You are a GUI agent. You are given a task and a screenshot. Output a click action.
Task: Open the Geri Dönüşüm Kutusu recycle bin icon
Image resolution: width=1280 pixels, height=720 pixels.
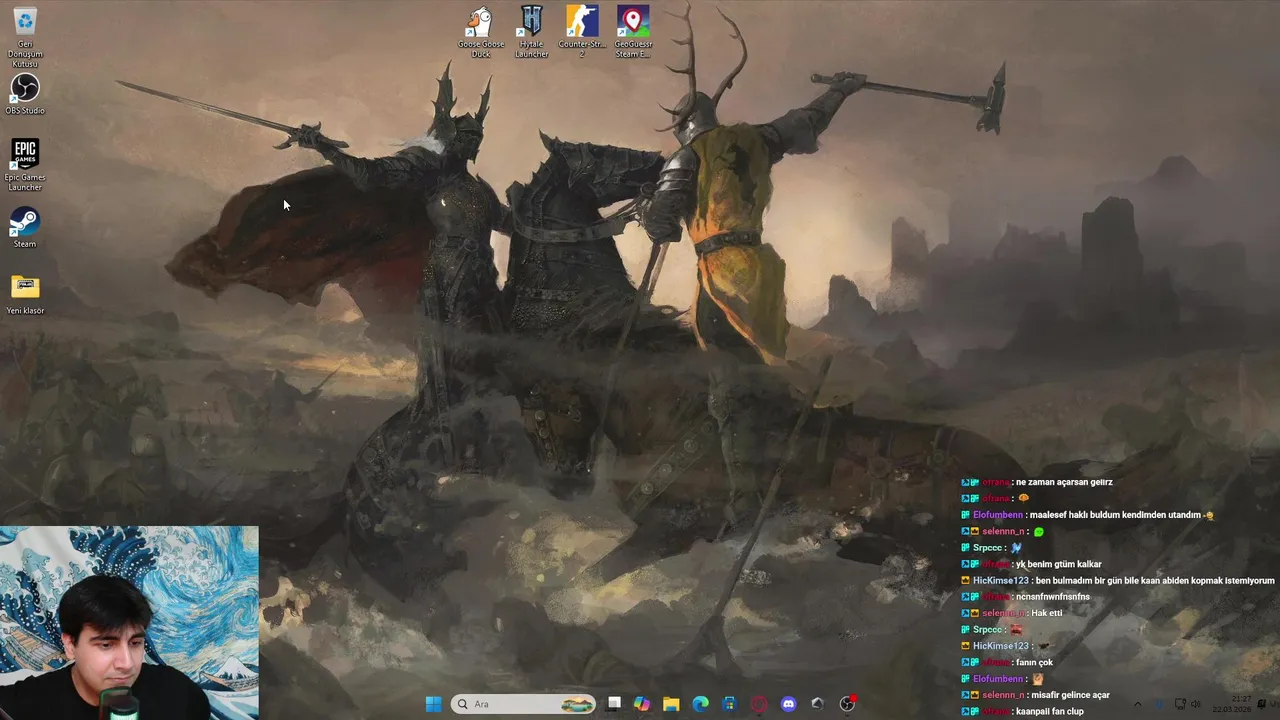coord(25,37)
